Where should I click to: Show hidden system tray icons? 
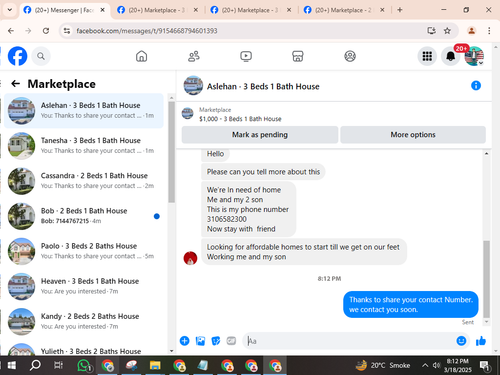[425, 366]
